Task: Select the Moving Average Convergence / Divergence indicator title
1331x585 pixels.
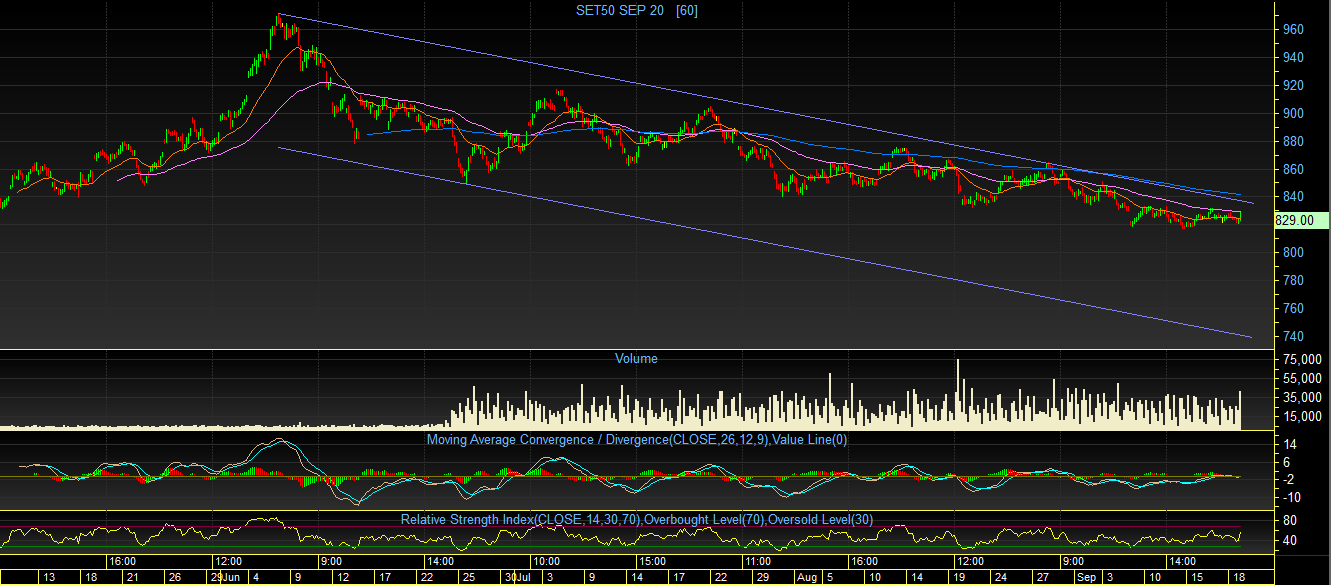Action: (637, 439)
